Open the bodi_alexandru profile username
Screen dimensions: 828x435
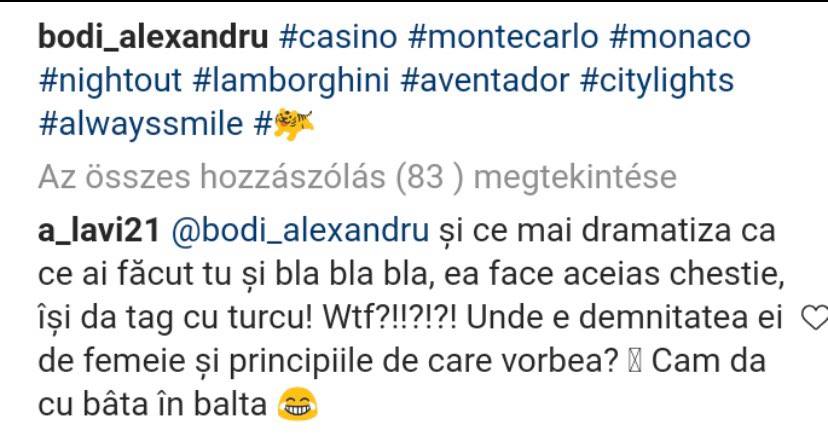(153, 38)
